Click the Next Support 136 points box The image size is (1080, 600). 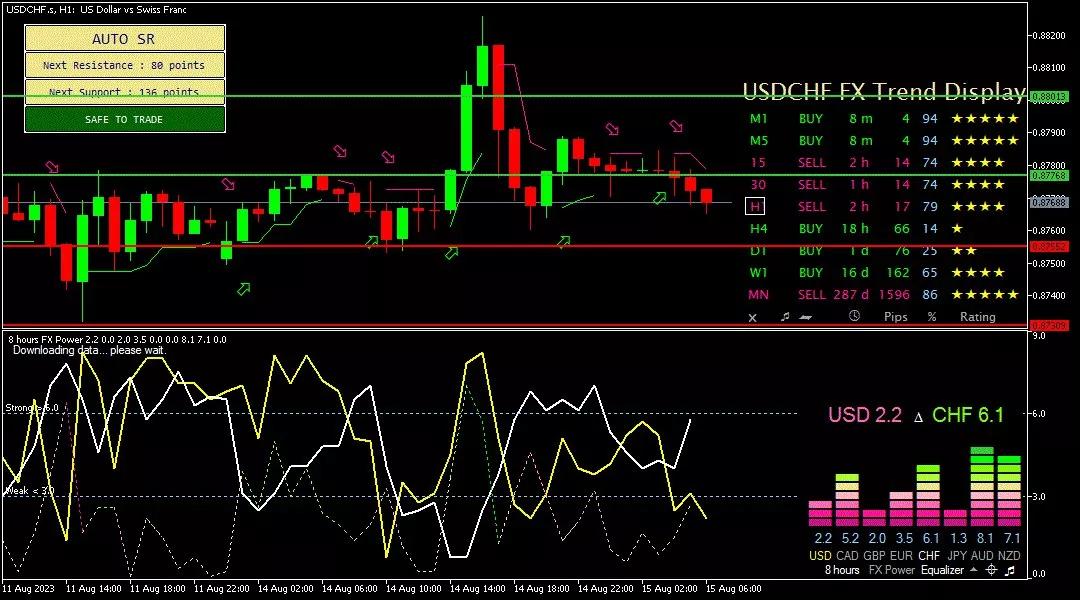125,92
